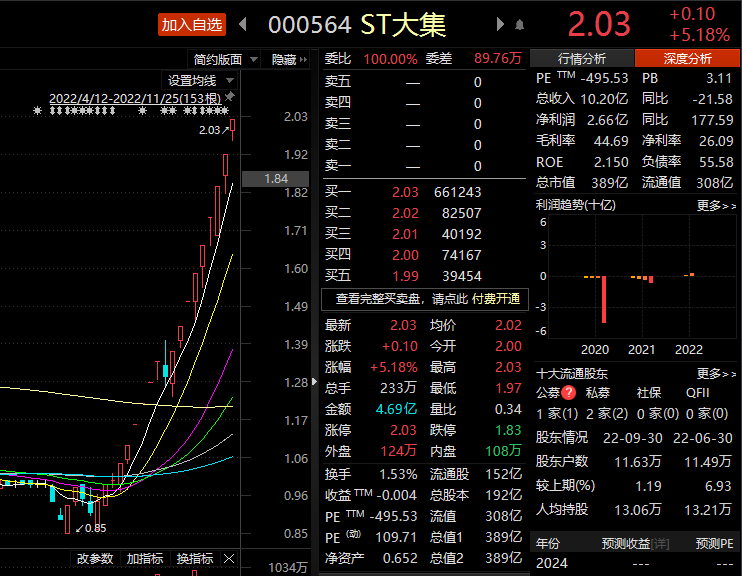The width and height of the screenshot is (742, 576).
Task: Click the 毛利率 44.69 value
Action: [611, 141]
